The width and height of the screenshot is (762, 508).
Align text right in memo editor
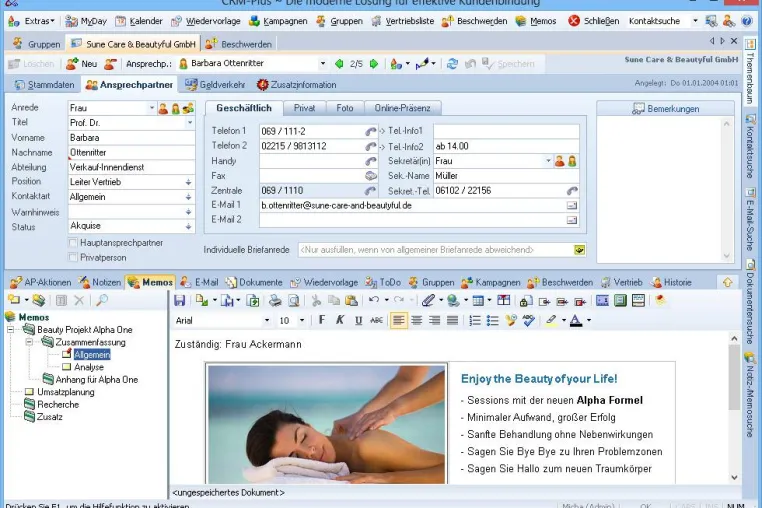click(x=434, y=320)
